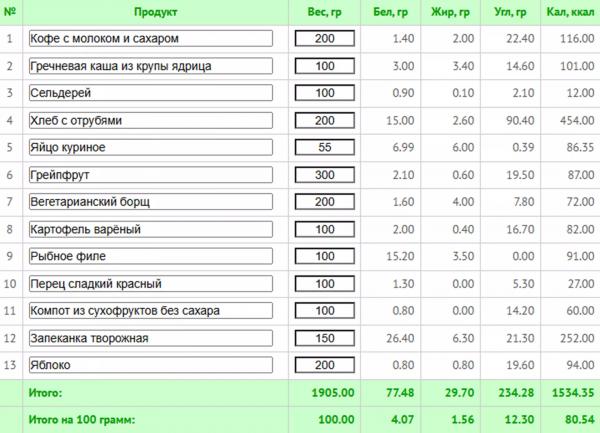Click the 'Вес, гр' column header
600x433 pixels.
point(324,12)
